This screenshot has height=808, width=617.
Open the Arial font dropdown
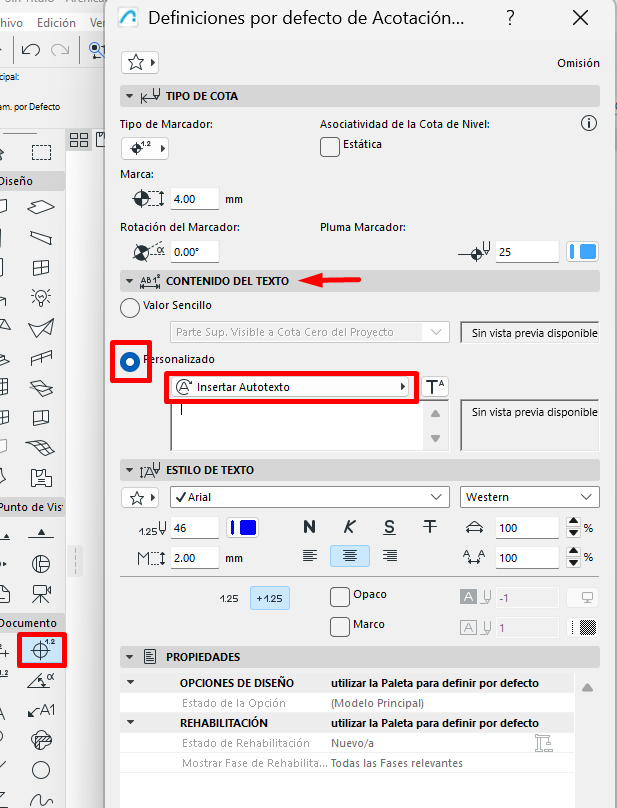(x=310, y=497)
